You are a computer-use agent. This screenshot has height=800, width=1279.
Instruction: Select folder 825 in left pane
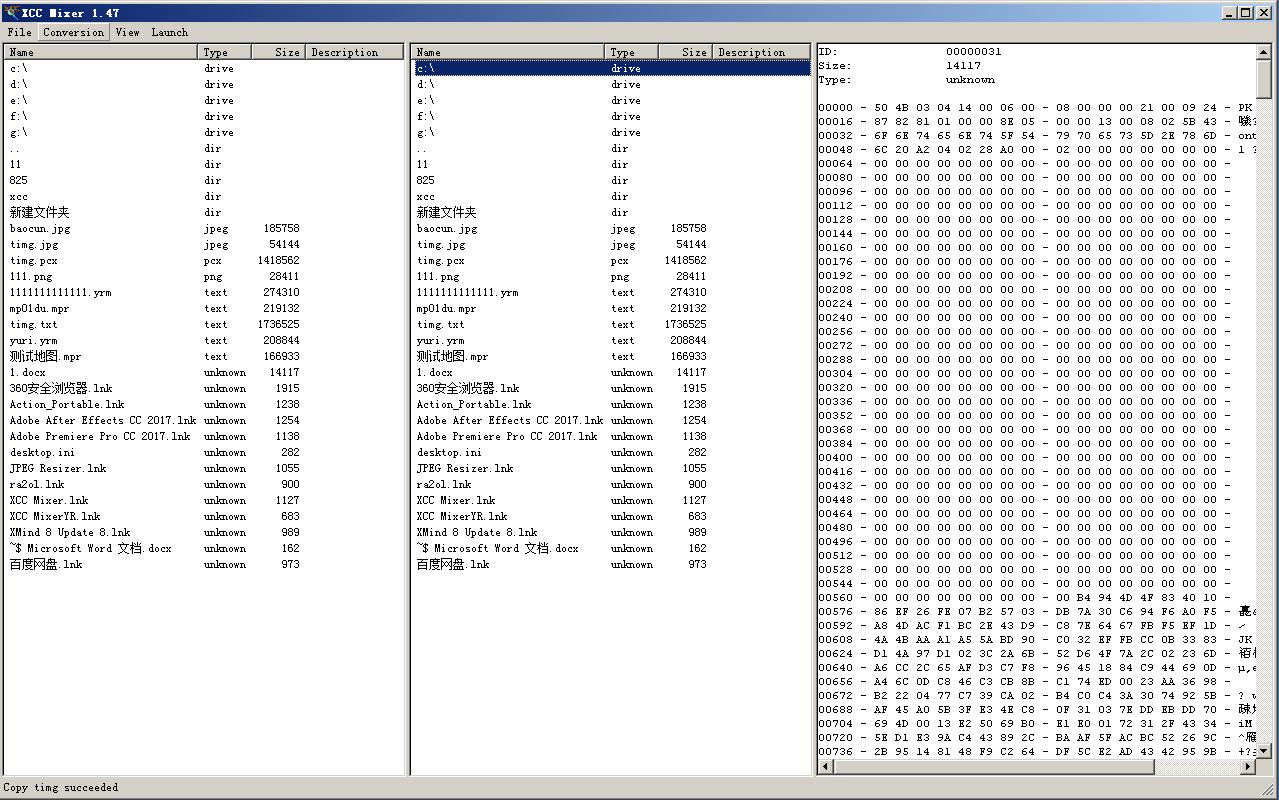tap(19, 180)
